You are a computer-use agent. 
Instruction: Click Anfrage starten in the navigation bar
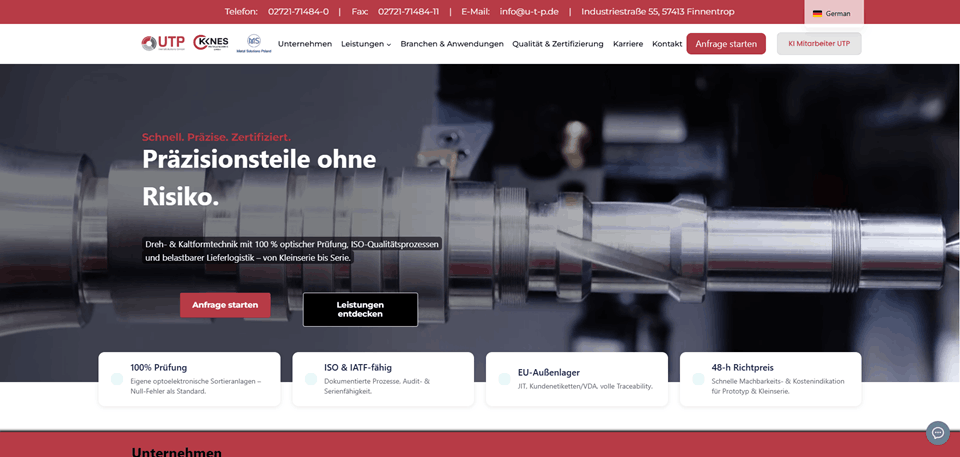click(x=725, y=44)
